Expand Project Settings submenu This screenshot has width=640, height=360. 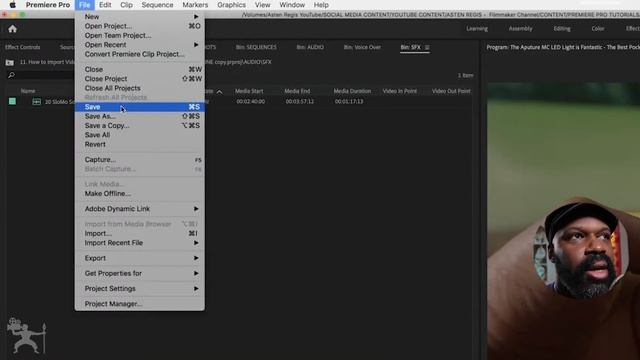pos(140,289)
